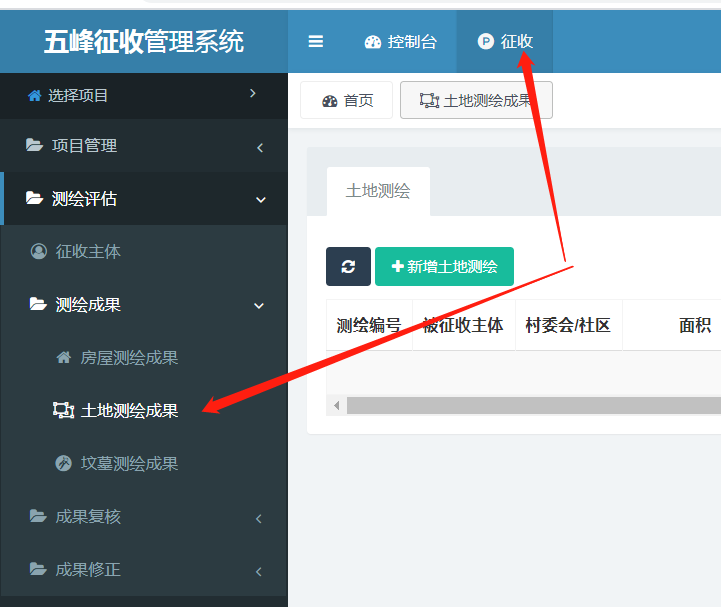Open 成果修正 sidebar menu

(x=143, y=569)
